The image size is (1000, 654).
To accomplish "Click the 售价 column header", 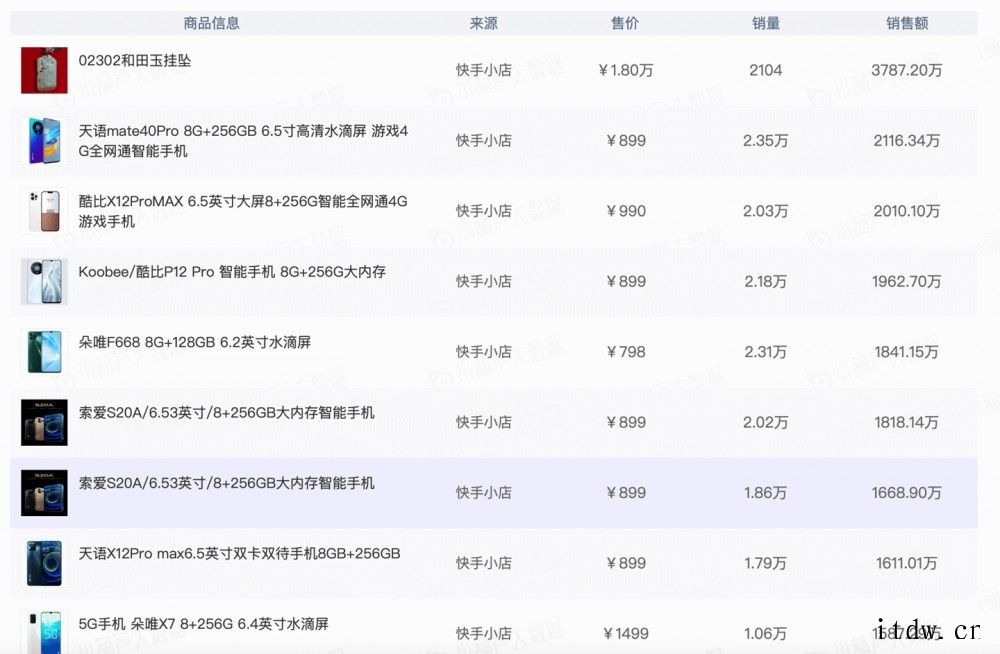I will point(624,24).
